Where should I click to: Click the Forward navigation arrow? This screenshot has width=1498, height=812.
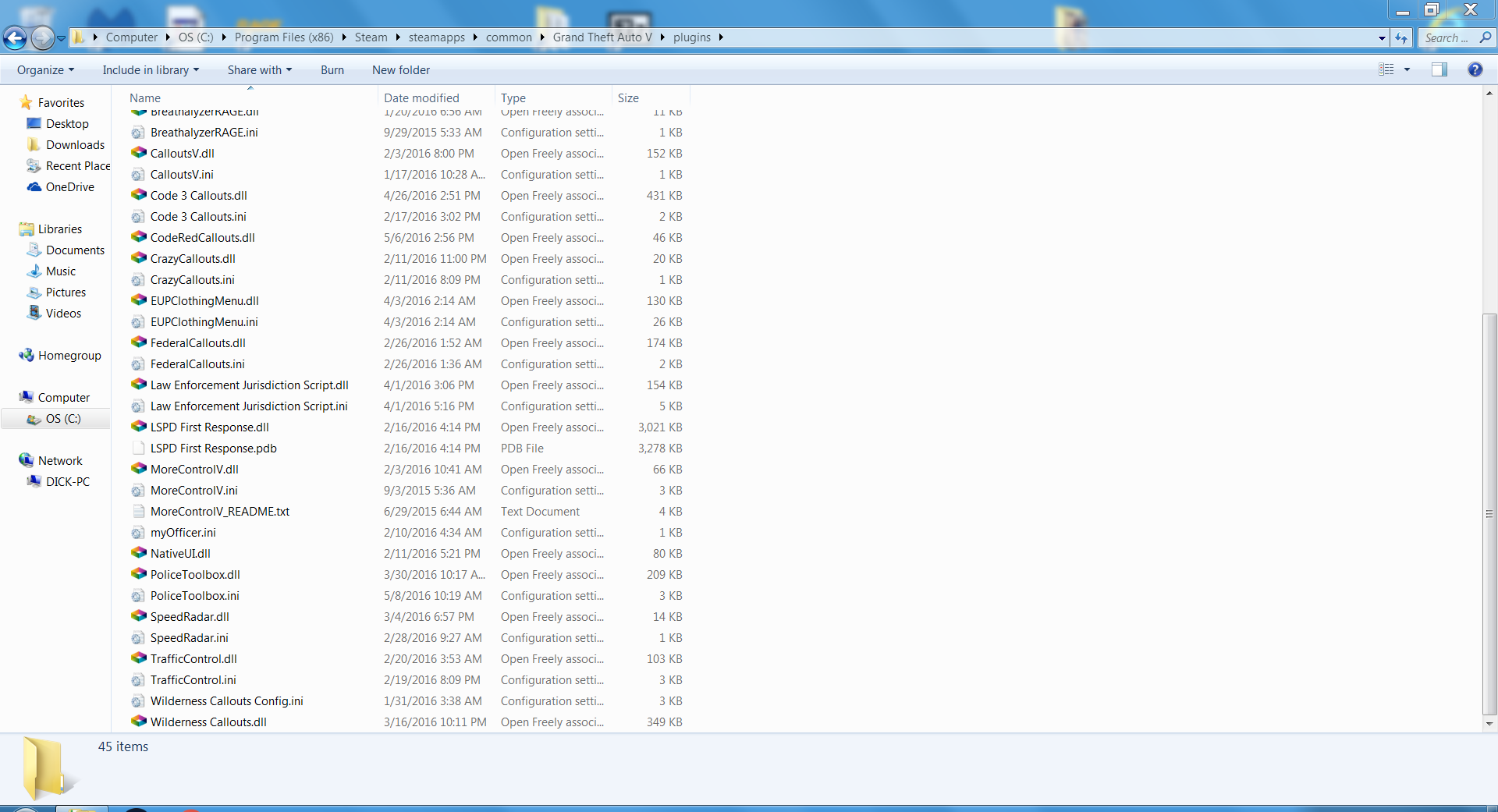42,37
